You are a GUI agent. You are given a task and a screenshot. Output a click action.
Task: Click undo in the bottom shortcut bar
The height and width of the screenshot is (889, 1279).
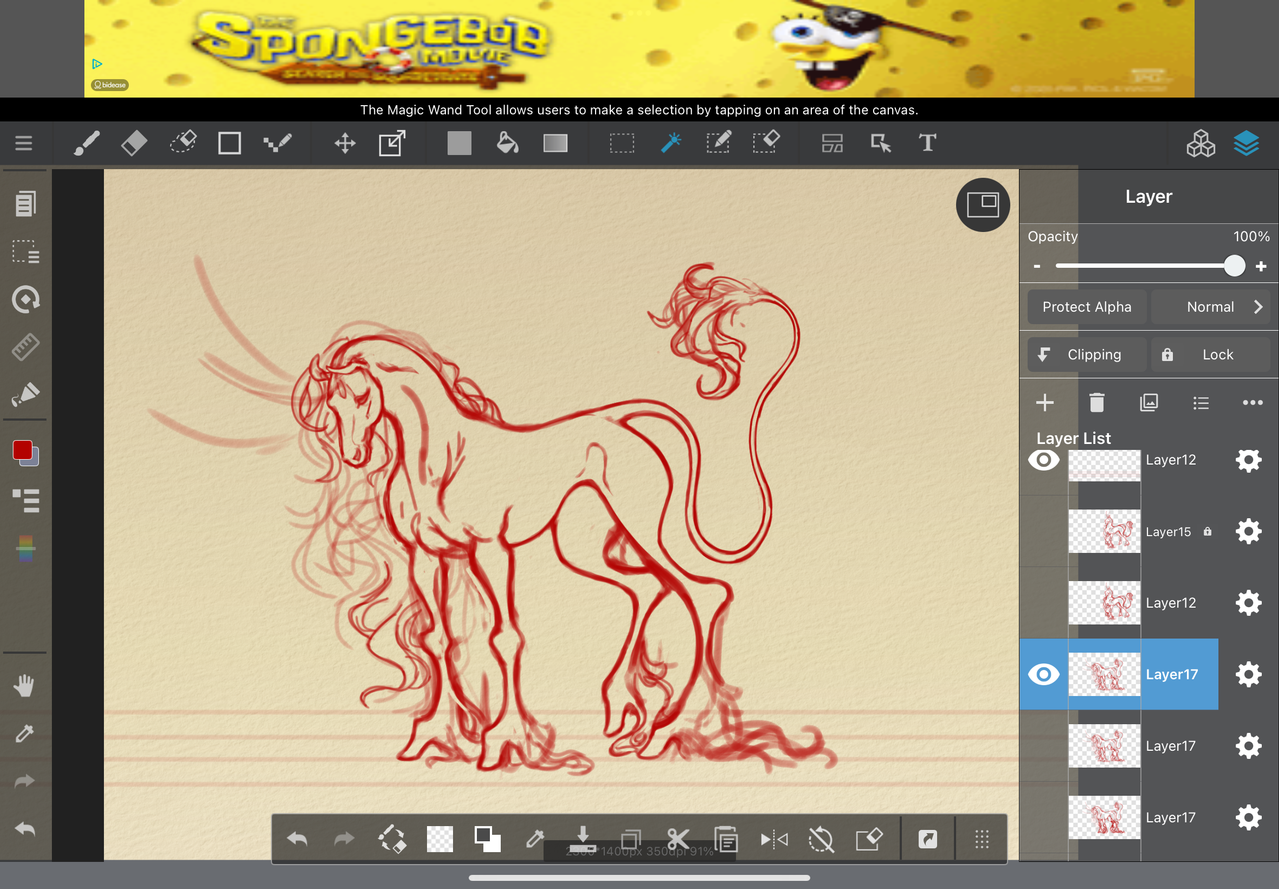point(297,839)
